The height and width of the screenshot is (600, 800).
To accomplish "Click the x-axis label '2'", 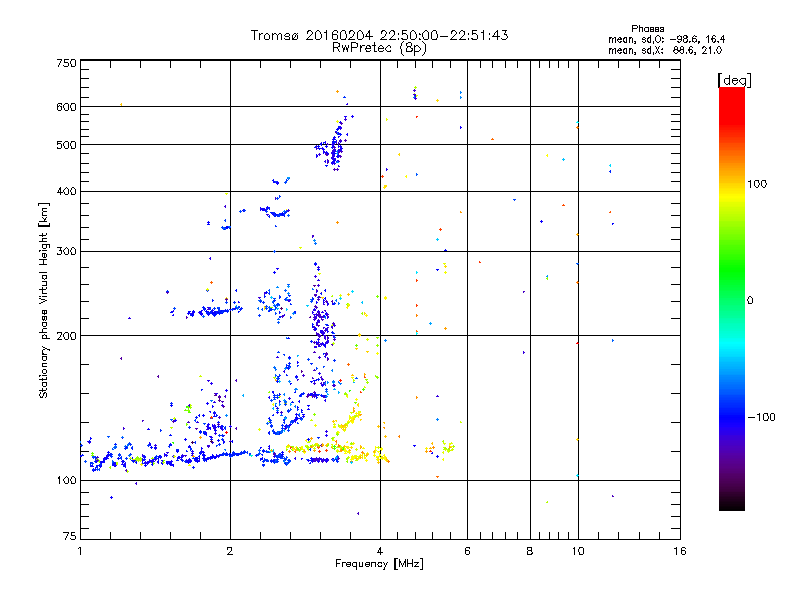I will (230, 551).
